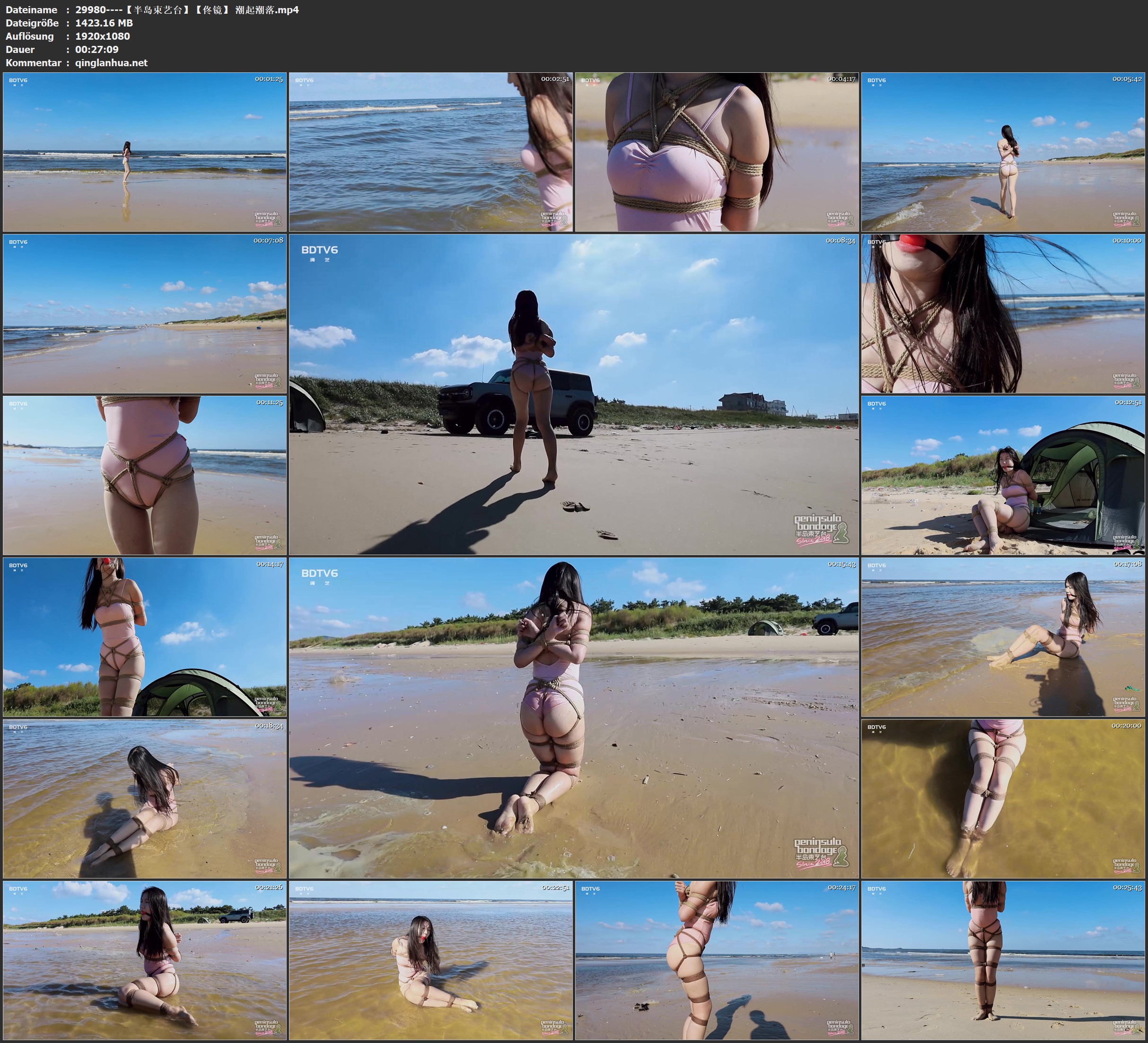
Task: Open the thumbnail at 00:17:08
Action: coord(1003,636)
